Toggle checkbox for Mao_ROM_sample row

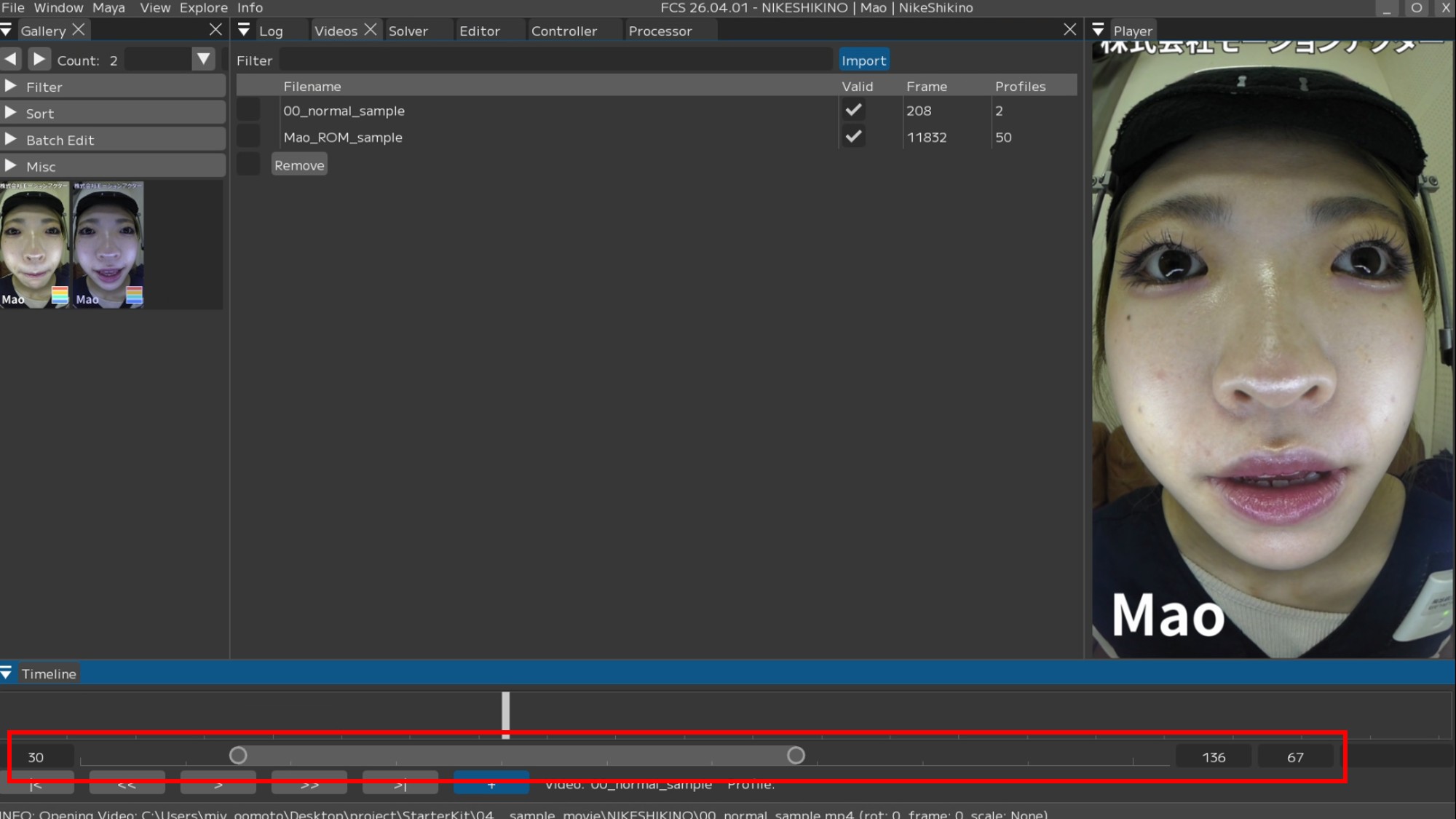(x=248, y=137)
